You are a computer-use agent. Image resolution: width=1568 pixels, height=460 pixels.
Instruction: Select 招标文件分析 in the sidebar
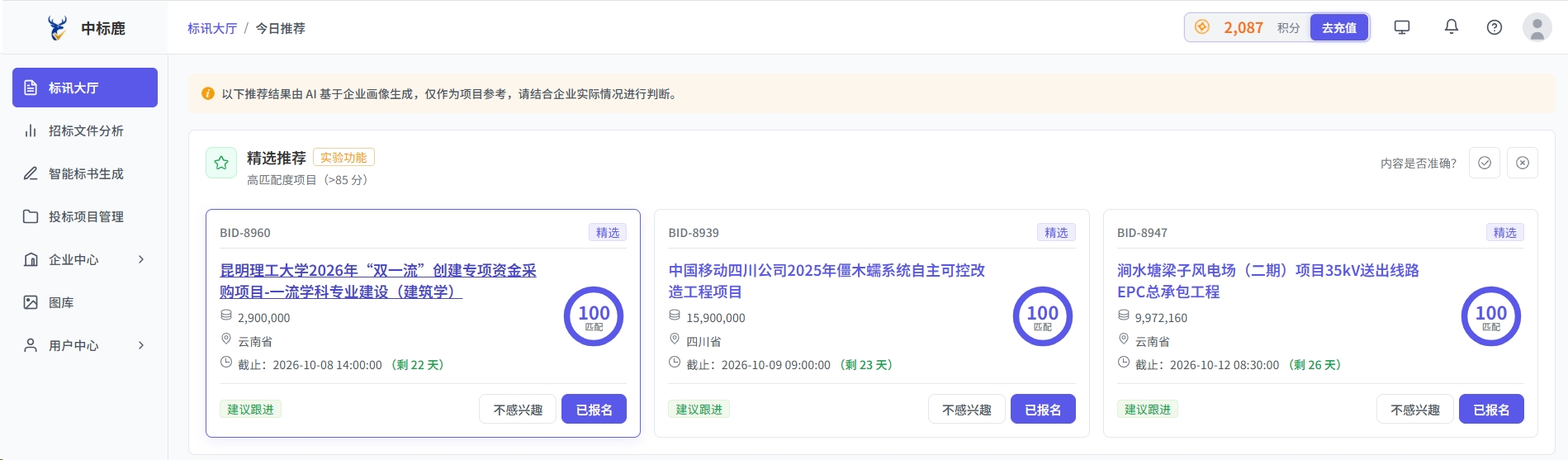tap(85, 130)
